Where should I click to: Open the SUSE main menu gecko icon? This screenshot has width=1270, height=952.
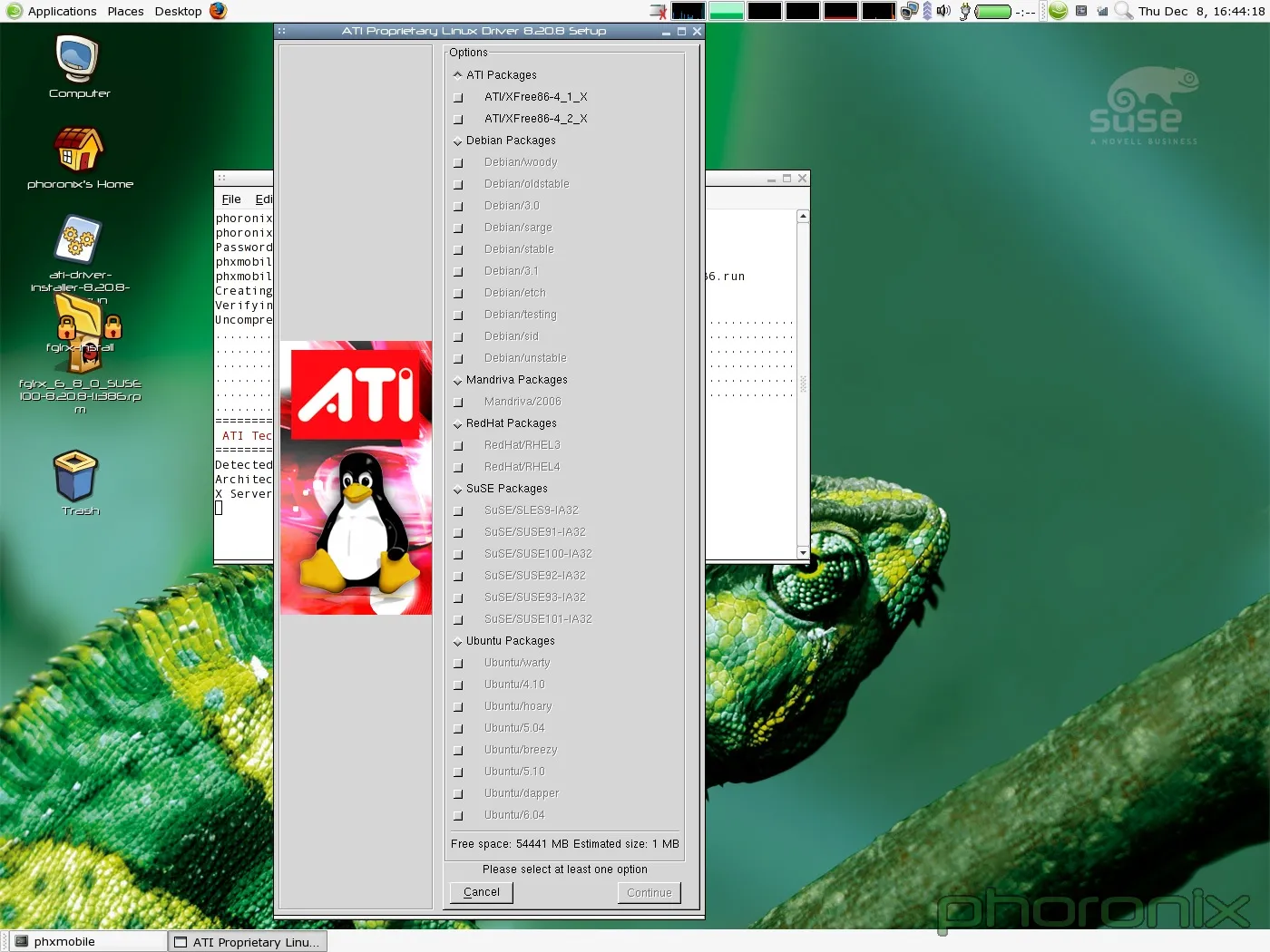[14, 11]
